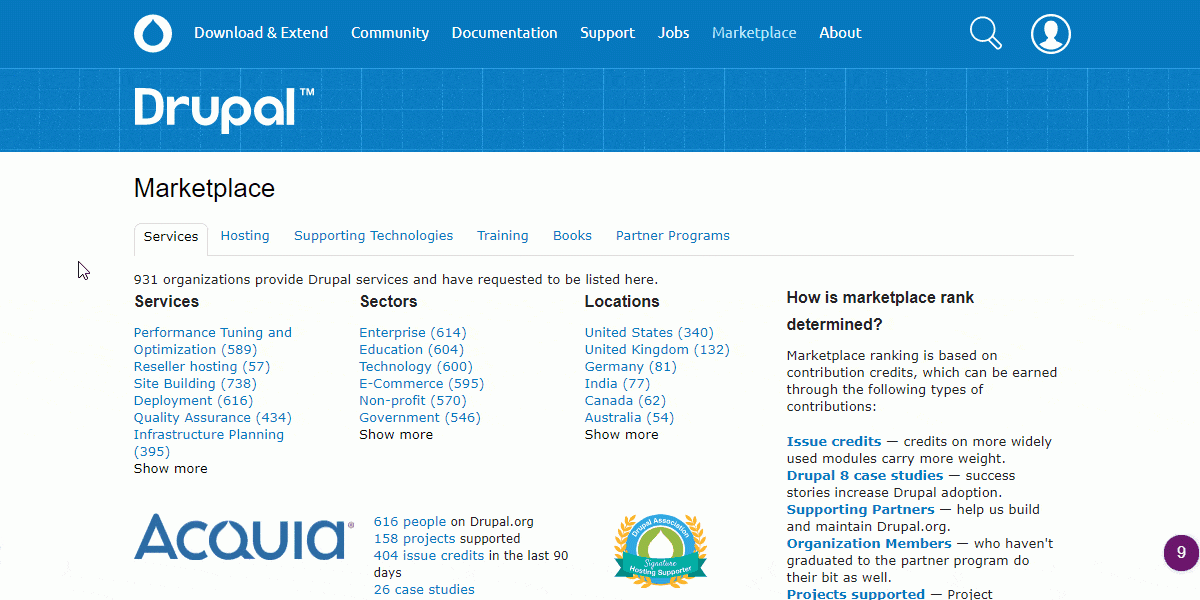Click the Signature Hosting Supporter badge
The height and width of the screenshot is (600, 1200).
[x=660, y=550]
